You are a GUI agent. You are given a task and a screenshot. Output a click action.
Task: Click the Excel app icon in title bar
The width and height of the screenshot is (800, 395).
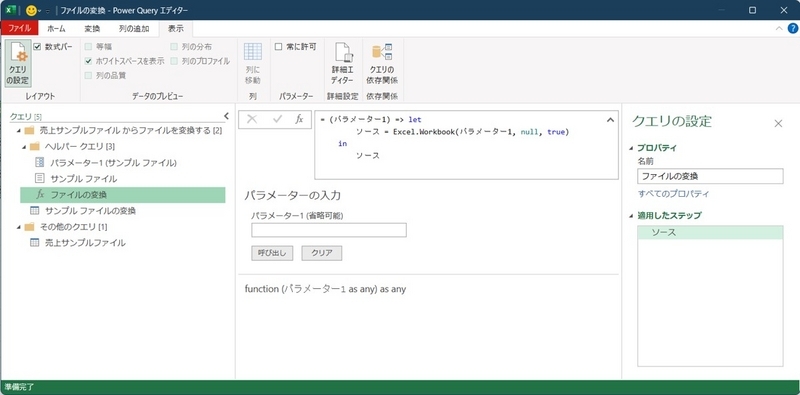11,10
